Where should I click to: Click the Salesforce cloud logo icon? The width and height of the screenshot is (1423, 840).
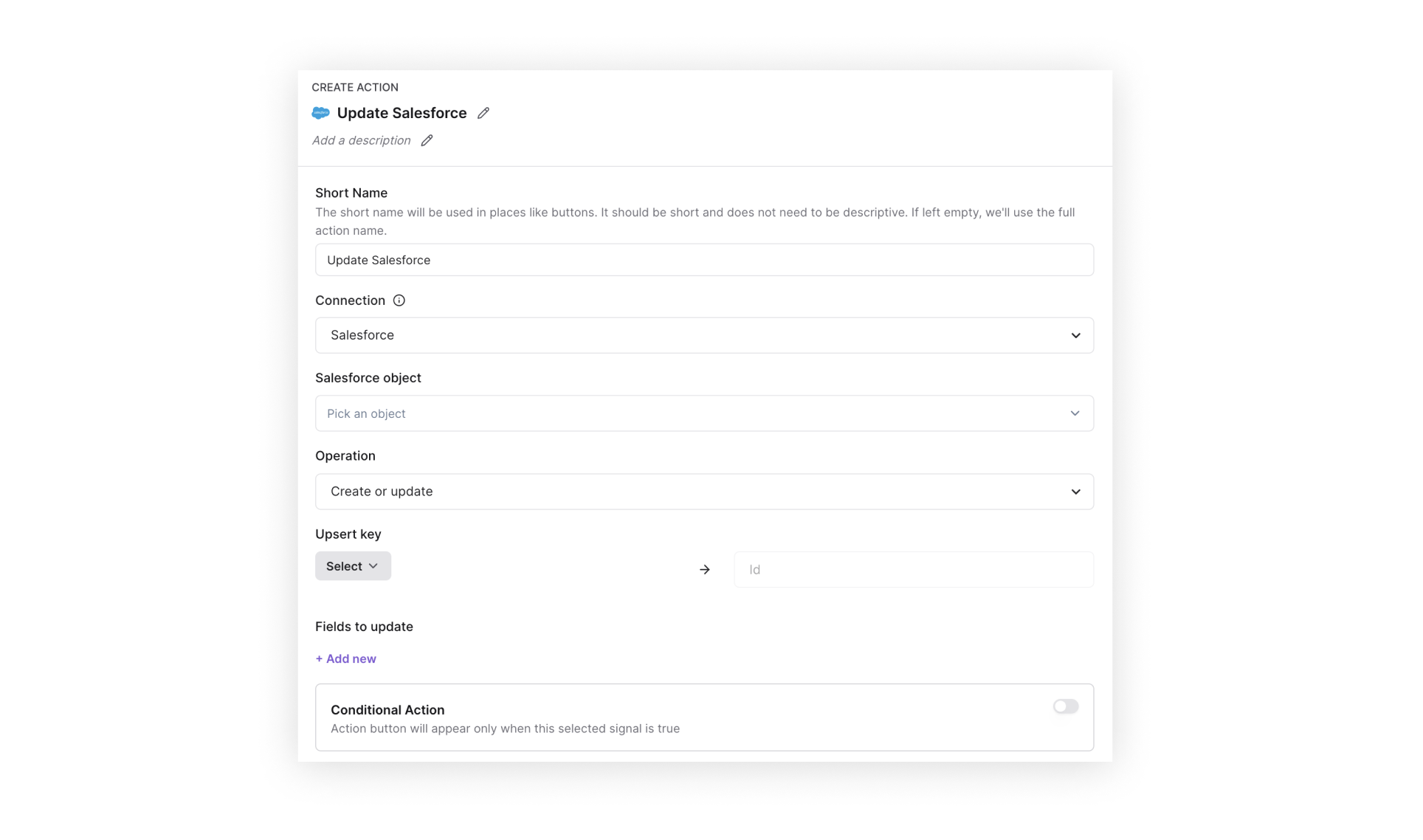[320, 113]
